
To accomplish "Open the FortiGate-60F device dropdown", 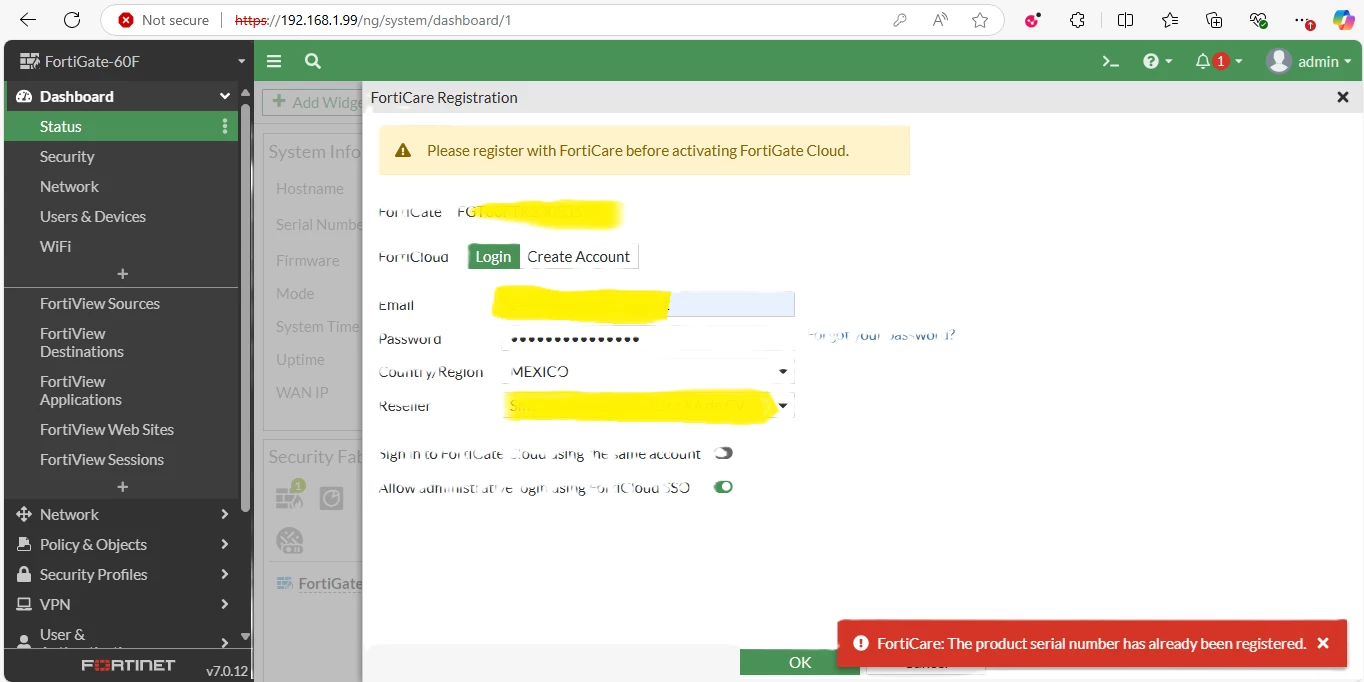I will click(131, 61).
